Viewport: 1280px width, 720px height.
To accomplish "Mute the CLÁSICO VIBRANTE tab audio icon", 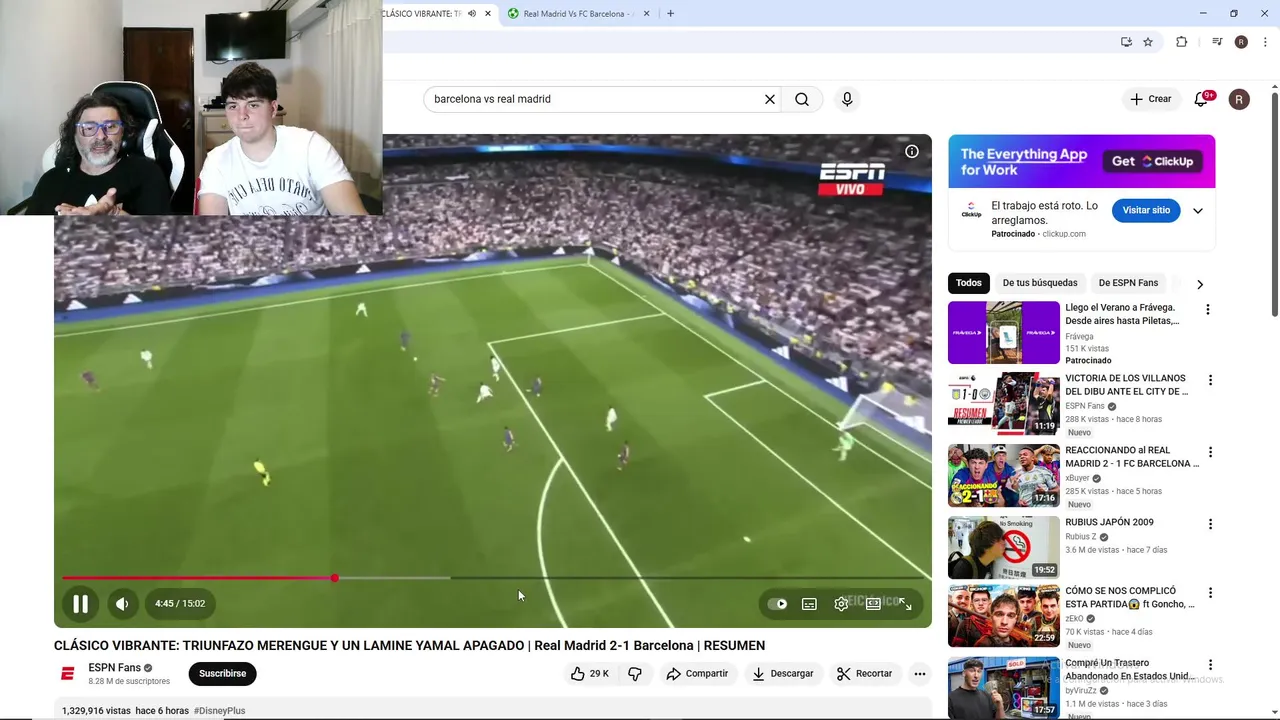I will pos(472,14).
